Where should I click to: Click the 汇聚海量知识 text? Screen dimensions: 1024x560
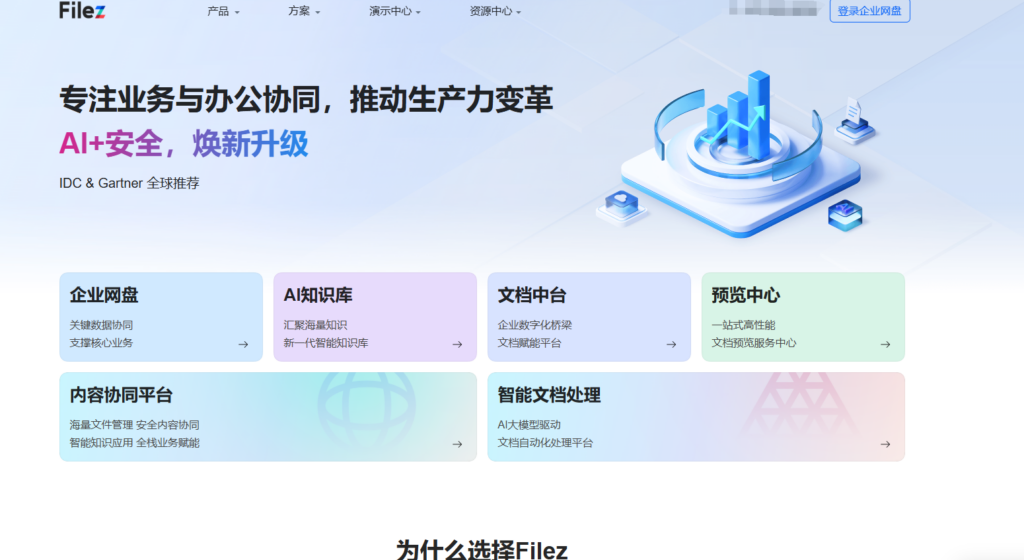[315, 325]
